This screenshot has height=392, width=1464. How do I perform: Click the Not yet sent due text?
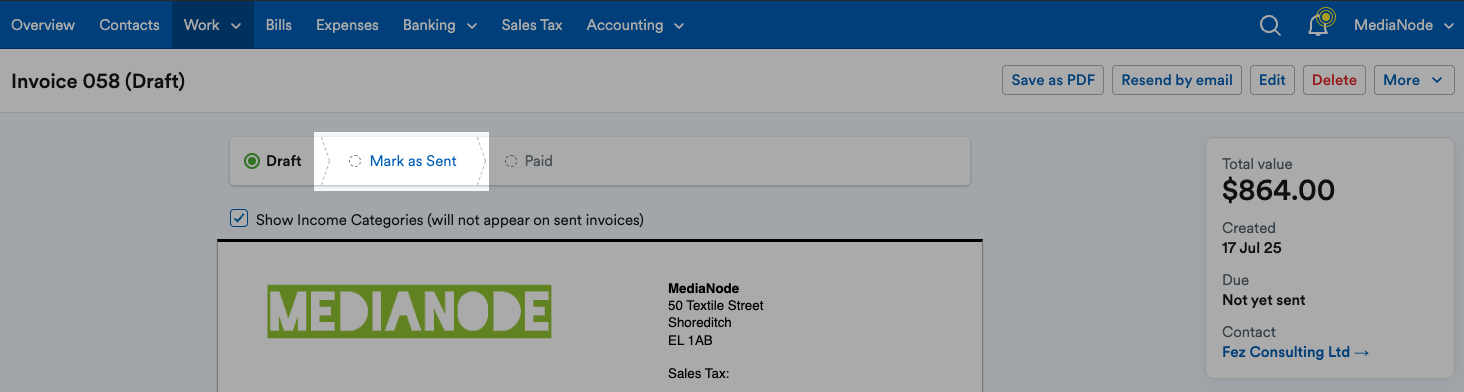point(1264,300)
